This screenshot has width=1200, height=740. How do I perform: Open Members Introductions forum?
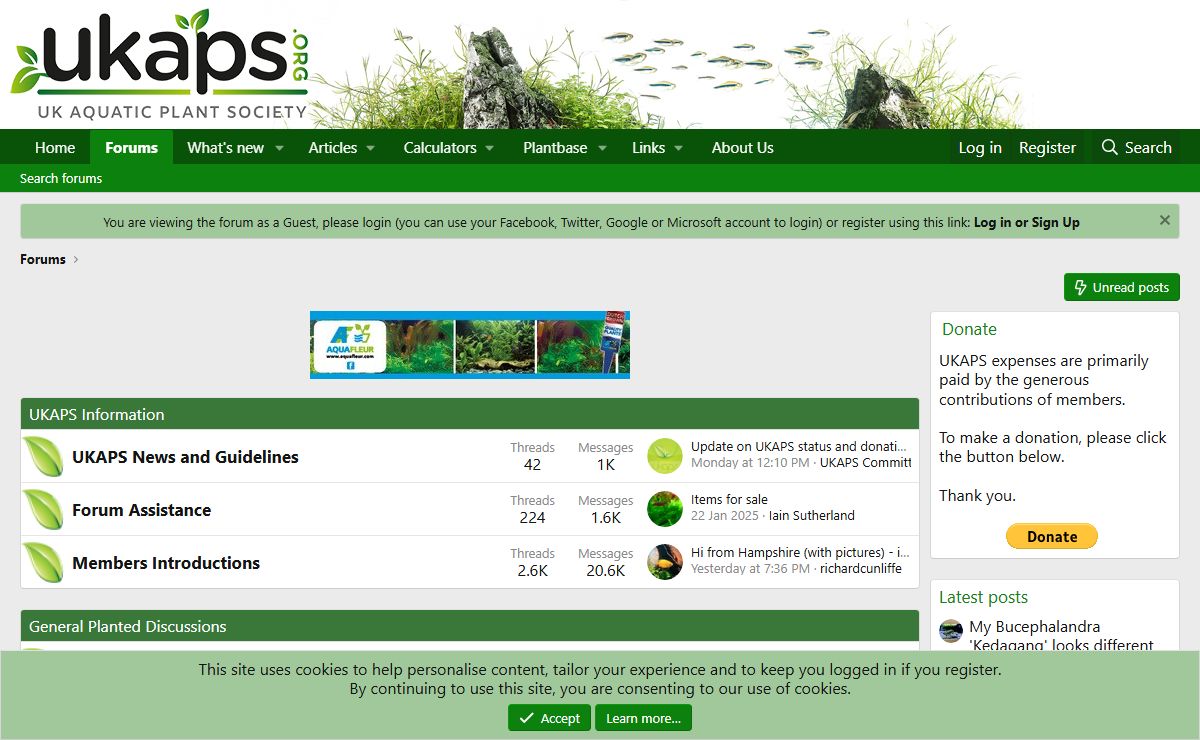pyautogui.click(x=166, y=563)
